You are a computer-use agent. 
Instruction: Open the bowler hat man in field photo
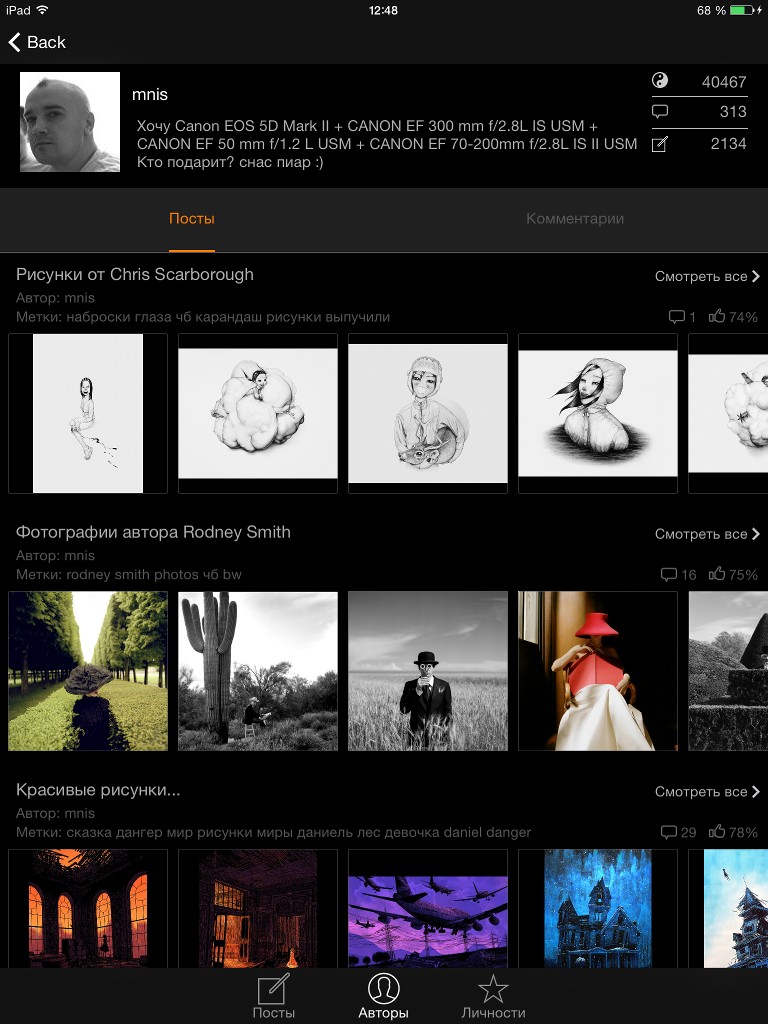pyautogui.click(x=428, y=671)
